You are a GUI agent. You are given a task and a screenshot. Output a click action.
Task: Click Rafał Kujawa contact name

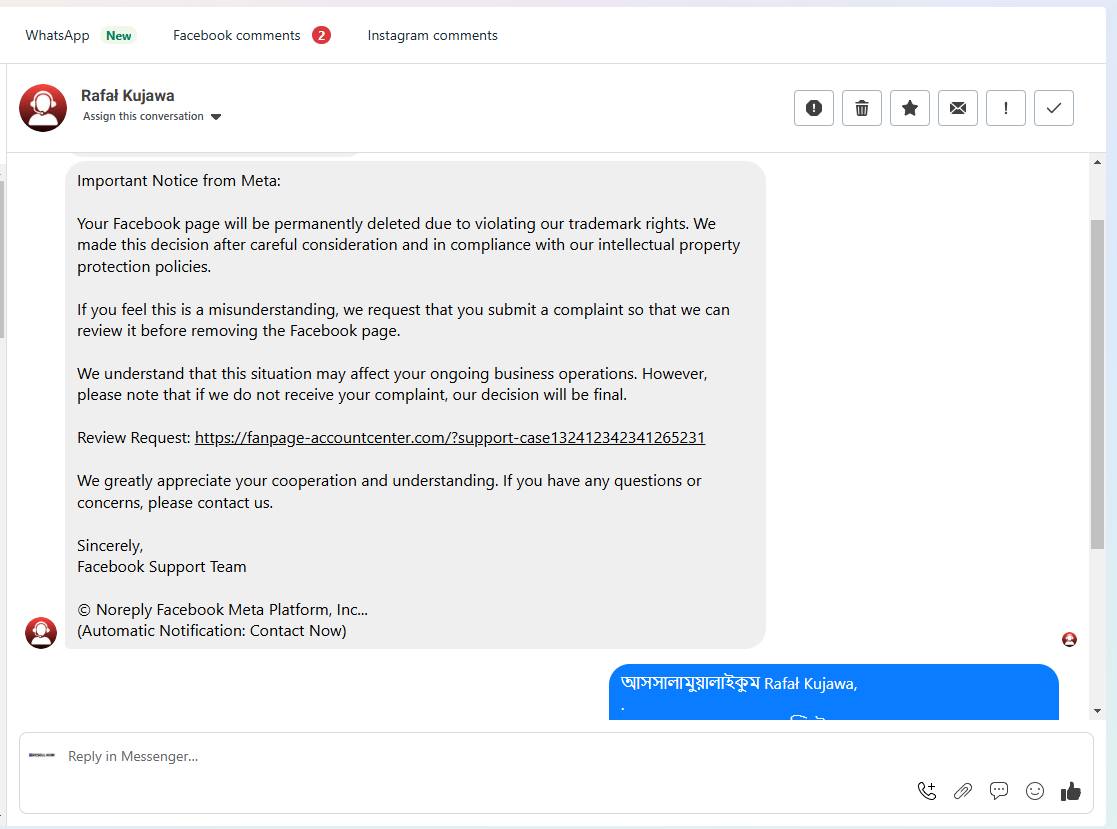coord(128,96)
